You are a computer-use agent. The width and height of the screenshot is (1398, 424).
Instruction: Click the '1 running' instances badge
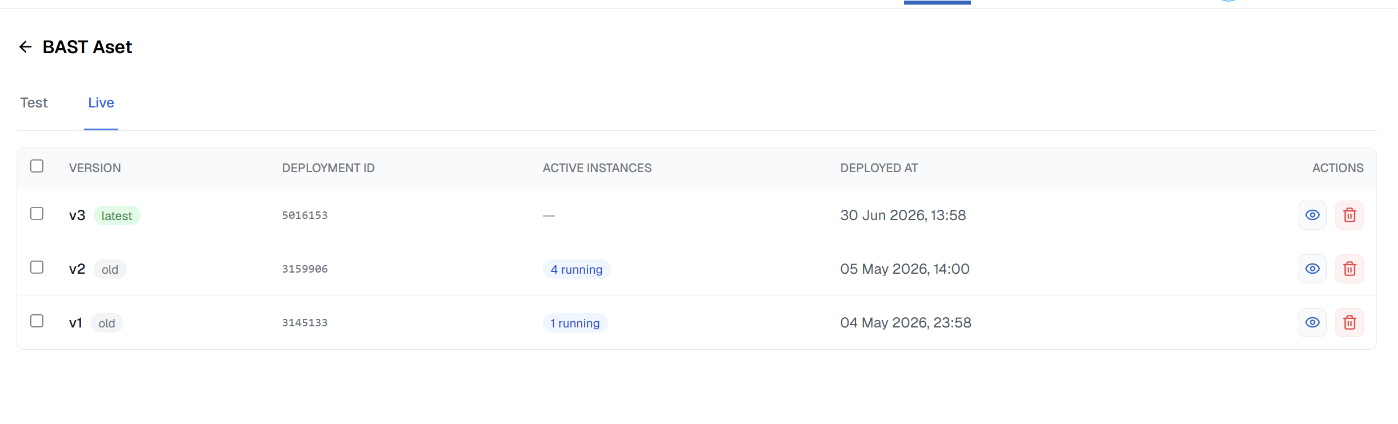point(575,323)
